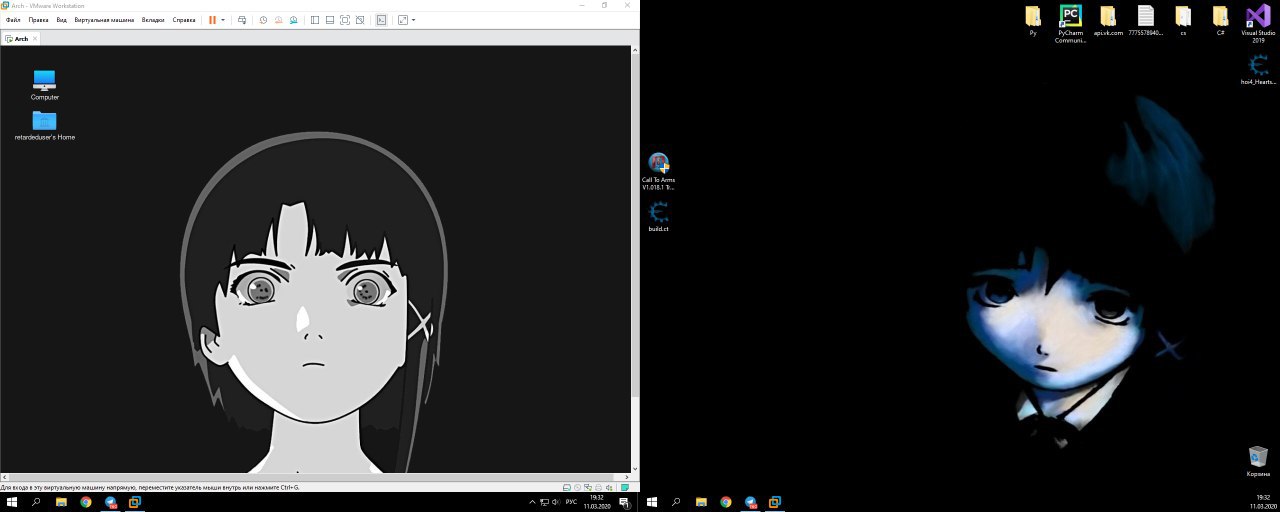Viewport: 1280px width, 512px height.
Task: Toggle the console view toolbar button
Action: [381, 20]
